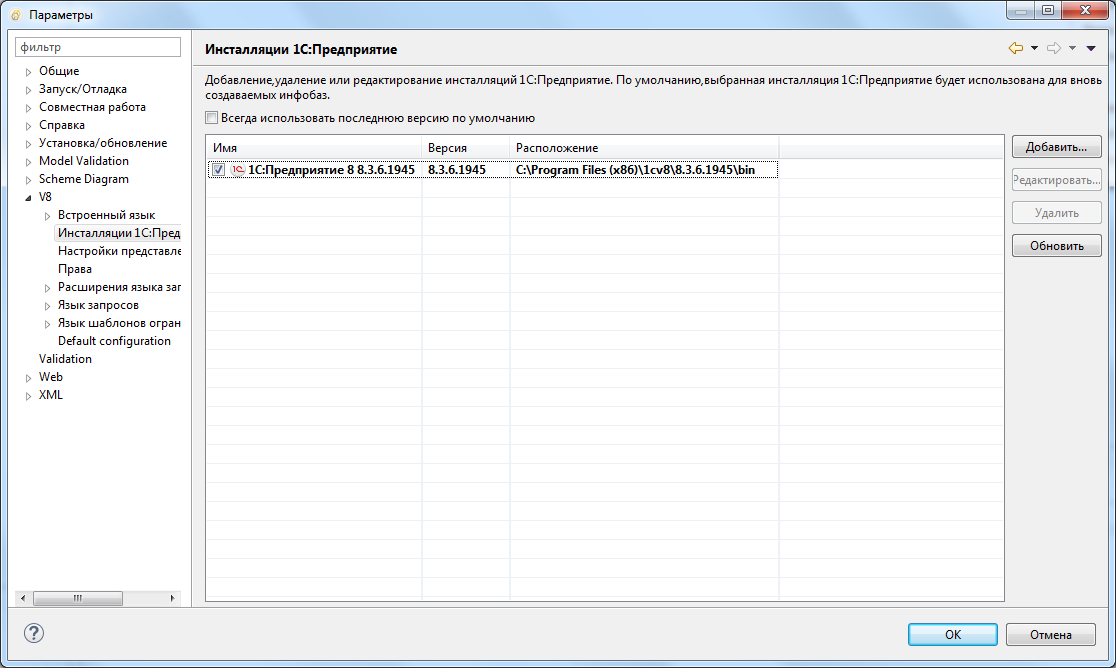Image resolution: width=1116 pixels, height=668 pixels.
Task: Expand the Язык шаблонов node
Action: pos(48,324)
